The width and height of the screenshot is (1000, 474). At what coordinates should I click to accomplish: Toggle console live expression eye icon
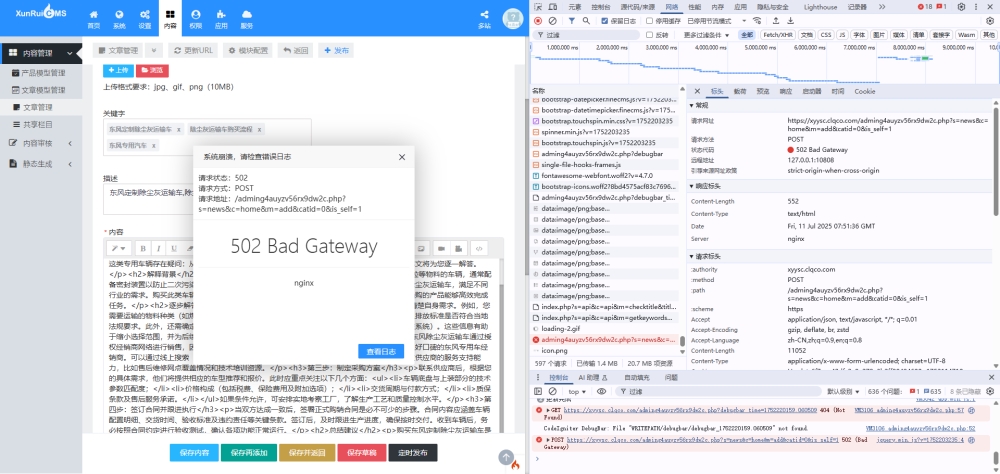[601, 391]
